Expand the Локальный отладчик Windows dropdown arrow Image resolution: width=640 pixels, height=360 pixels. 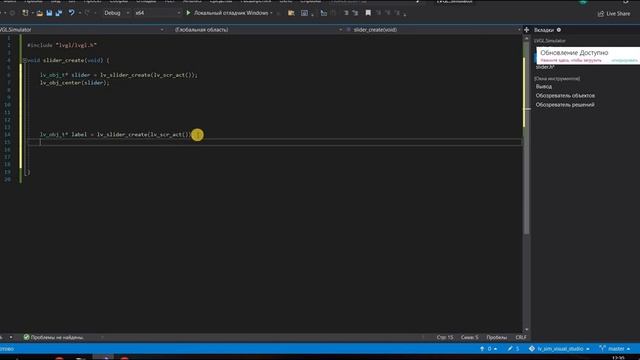click(271, 13)
